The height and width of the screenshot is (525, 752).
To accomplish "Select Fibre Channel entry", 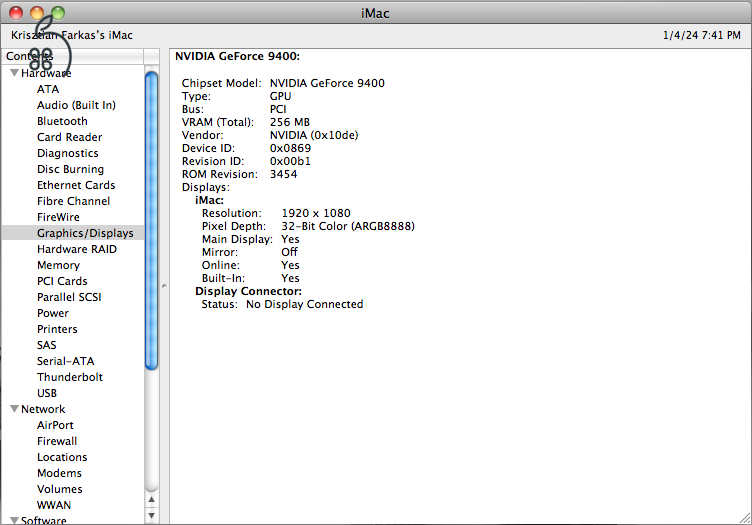I will pos(73,201).
